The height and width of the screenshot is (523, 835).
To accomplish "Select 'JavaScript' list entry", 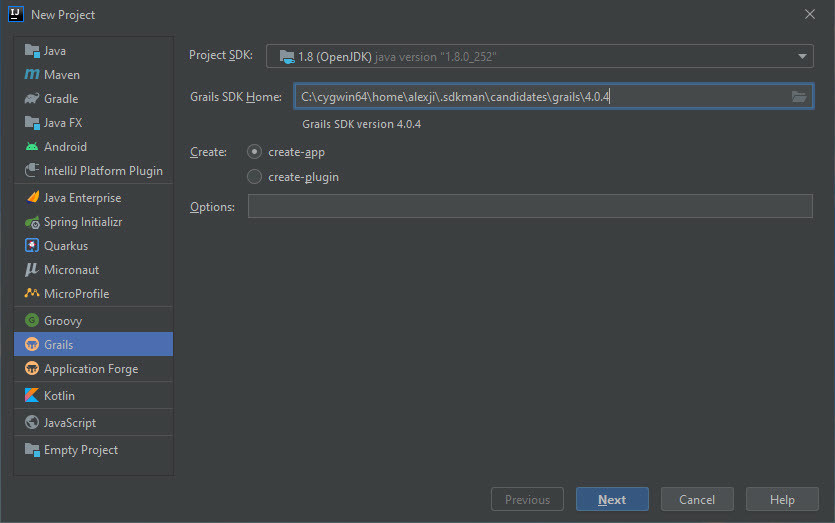I will point(70,423).
